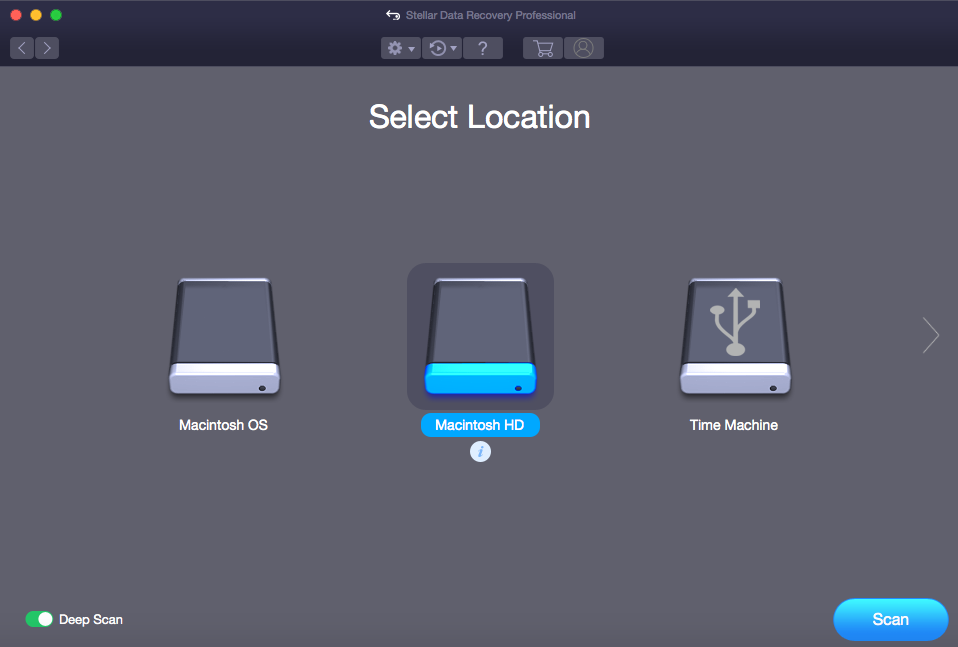Deselect the Macintosh HD drive
The image size is (958, 647).
click(x=480, y=335)
